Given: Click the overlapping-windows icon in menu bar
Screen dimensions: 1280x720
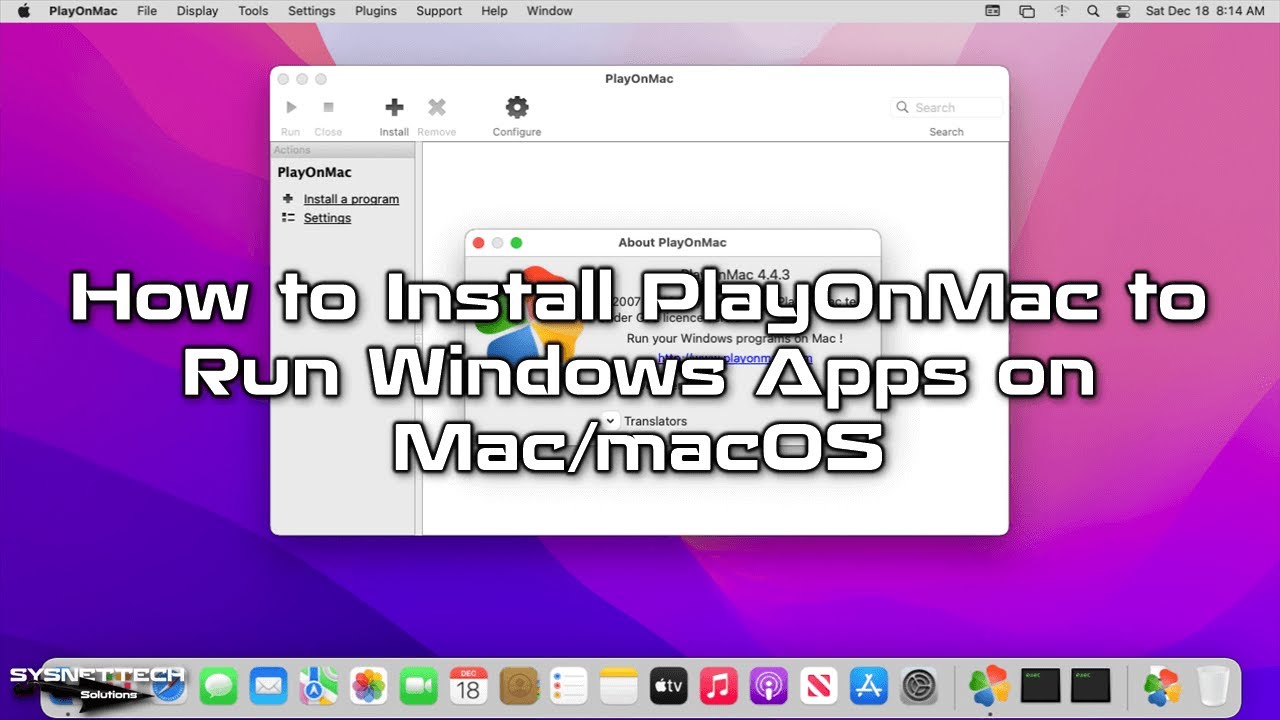Looking at the screenshot, I should coord(1026,11).
